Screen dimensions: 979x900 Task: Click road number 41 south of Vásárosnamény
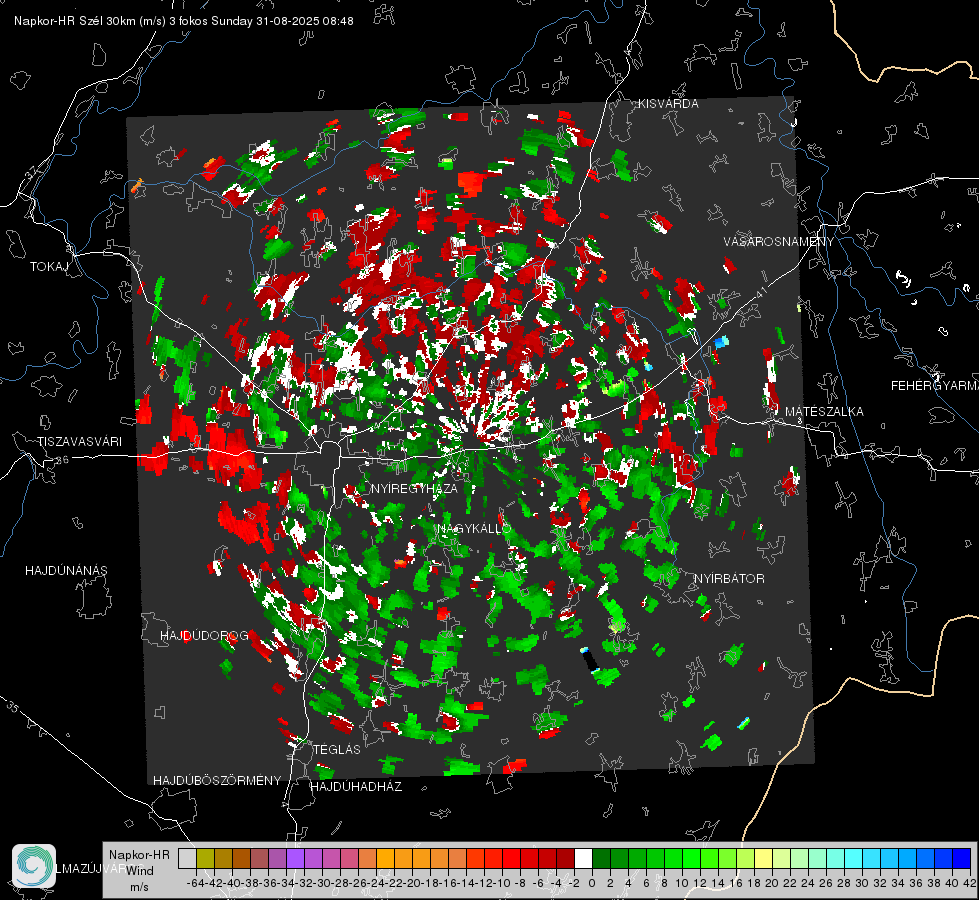[760, 293]
